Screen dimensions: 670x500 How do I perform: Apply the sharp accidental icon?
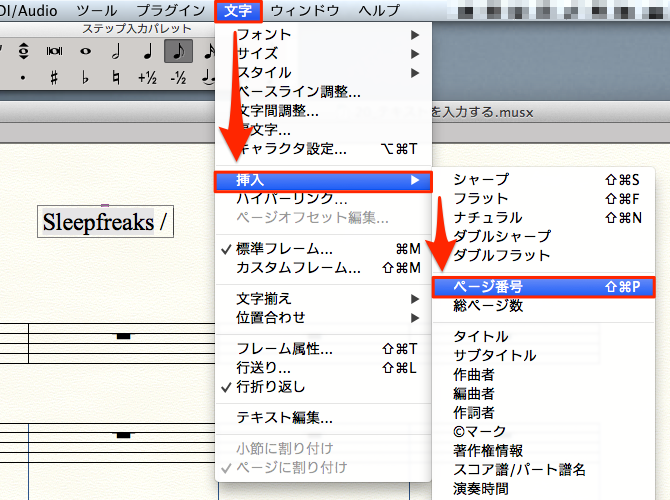[x=54, y=78]
